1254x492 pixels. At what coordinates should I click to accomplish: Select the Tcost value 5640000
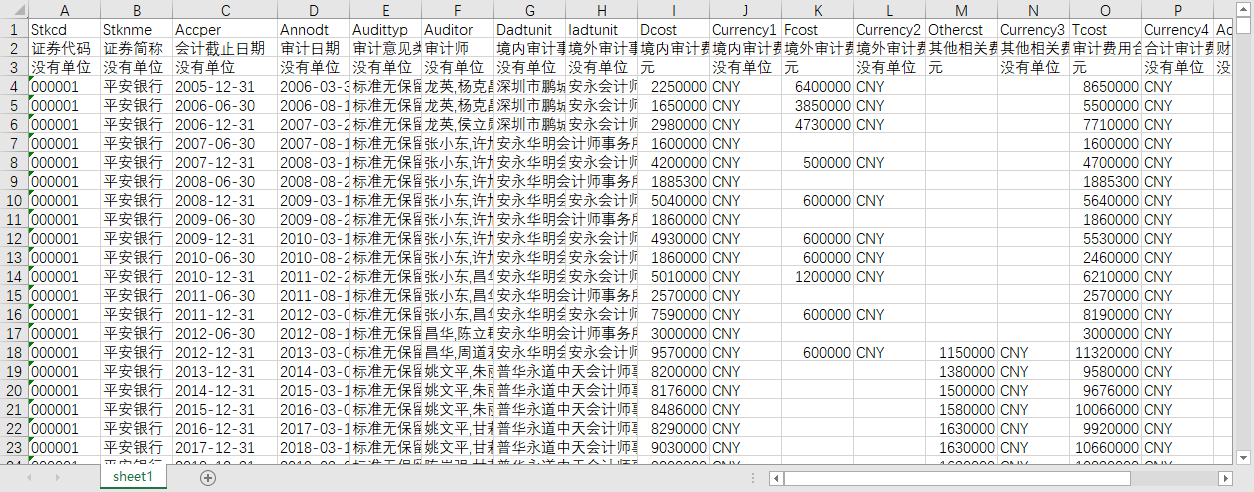[1105, 200]
